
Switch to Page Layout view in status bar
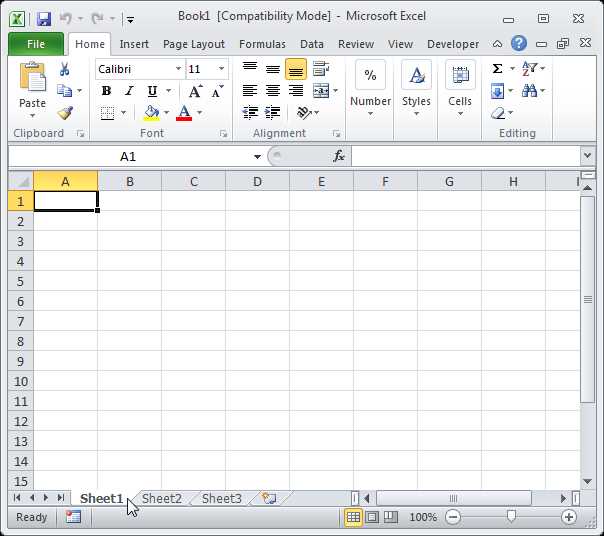[x=372, y=517]
